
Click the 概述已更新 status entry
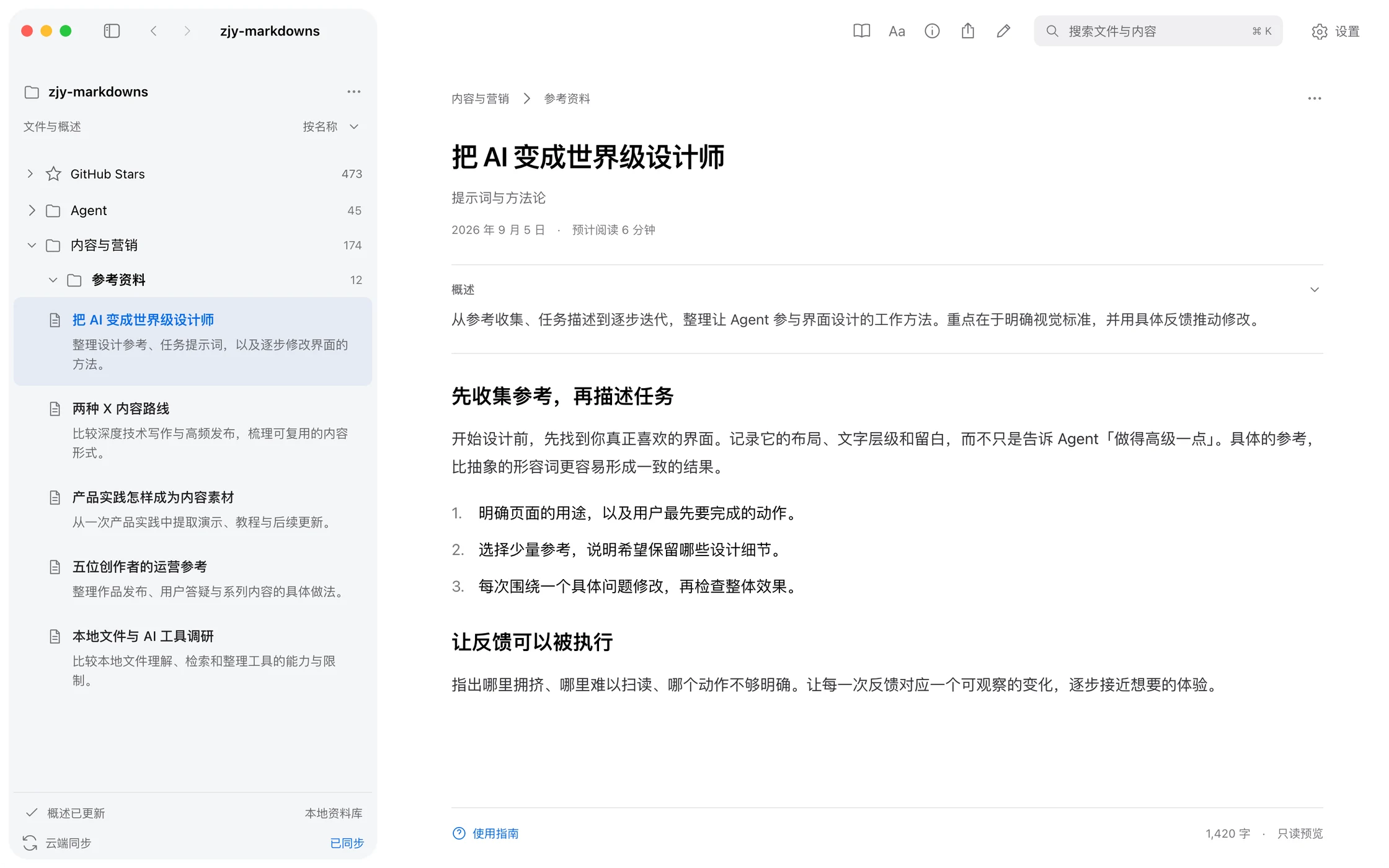click(x=64, y=813)
